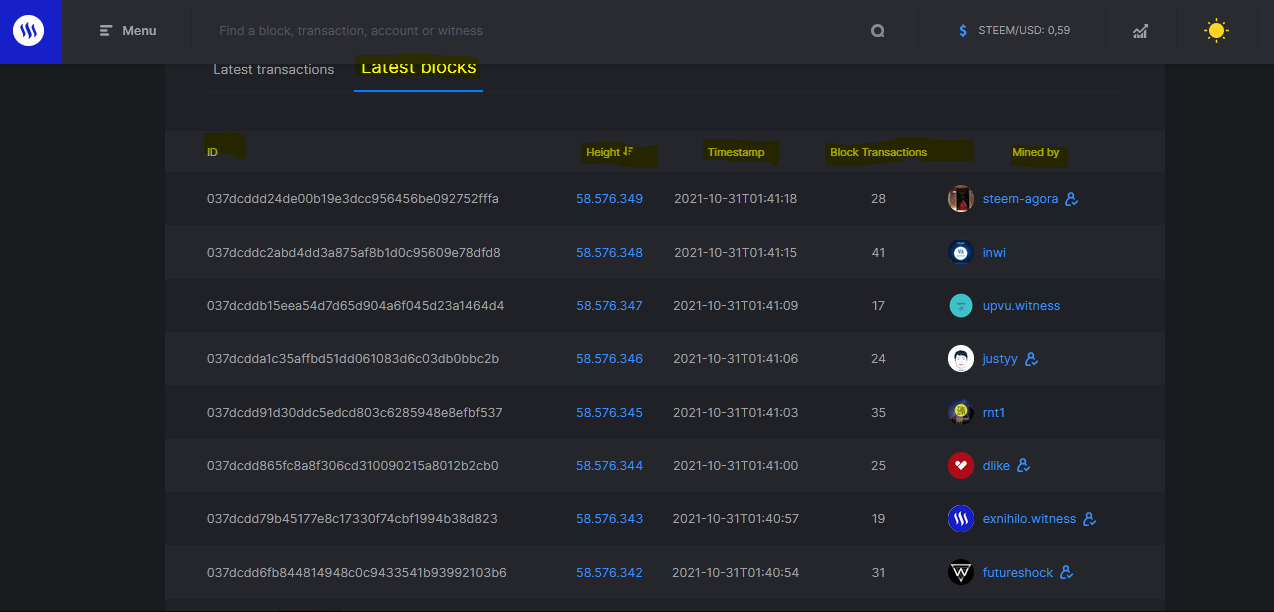Select block ID 037dcdd91d30ddc5edcd803c6285948e8efbf537
The image size is (1274, 612).
pyautogui.click(x=355, y=413)
